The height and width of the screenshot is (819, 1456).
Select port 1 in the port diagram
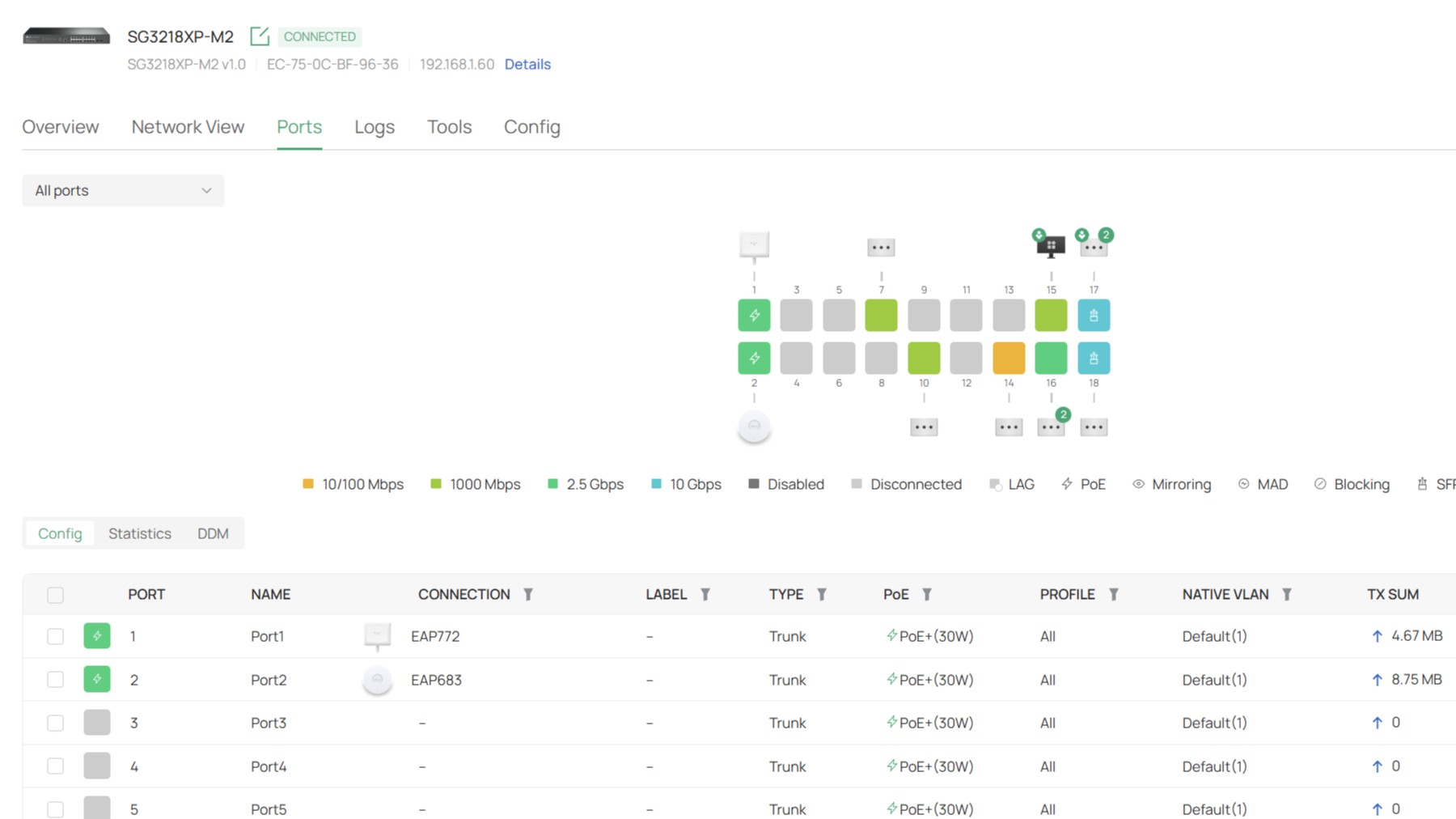[x=754, y=315]
